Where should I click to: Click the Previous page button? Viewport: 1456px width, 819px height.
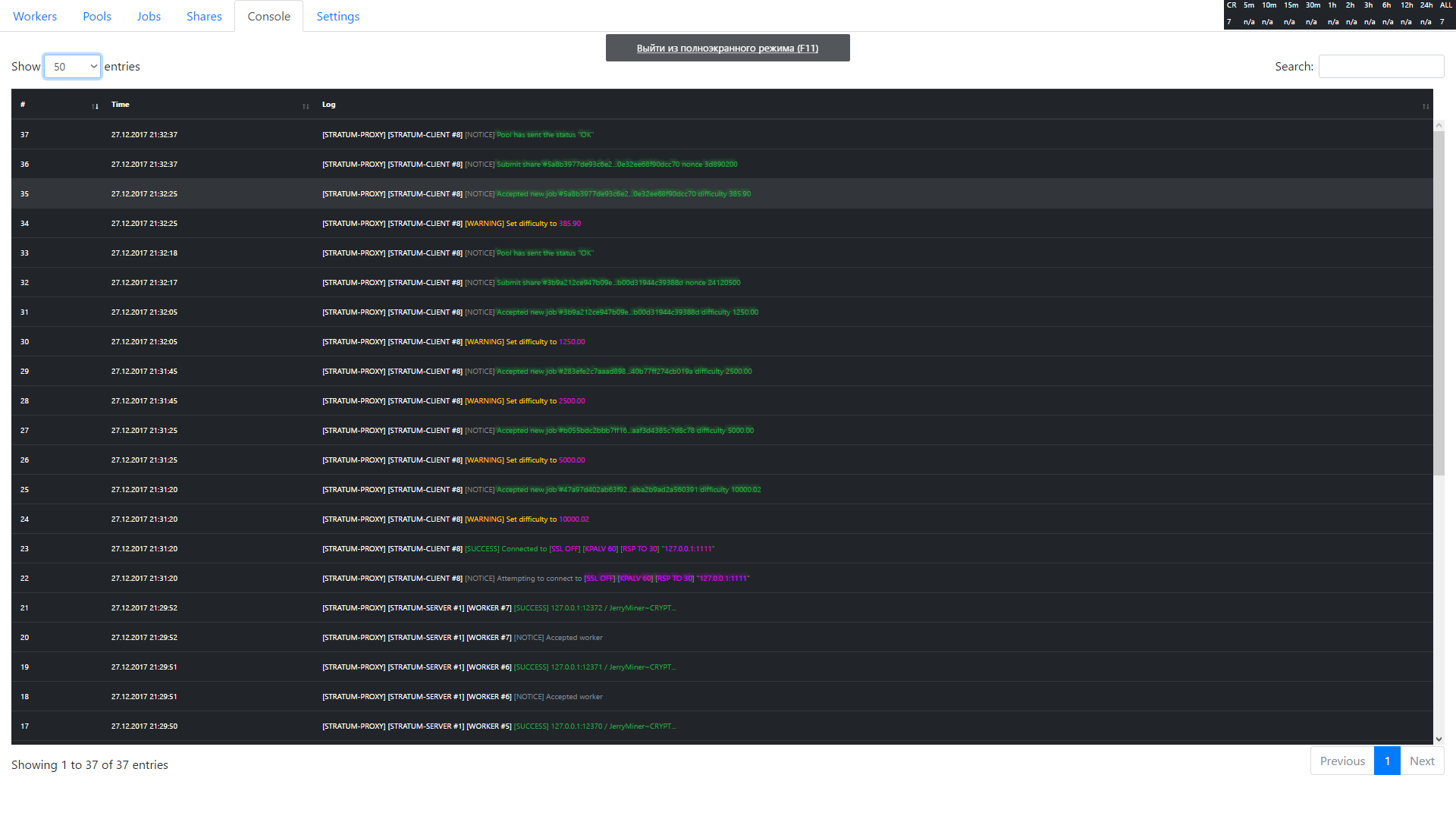coord(1341,761)
